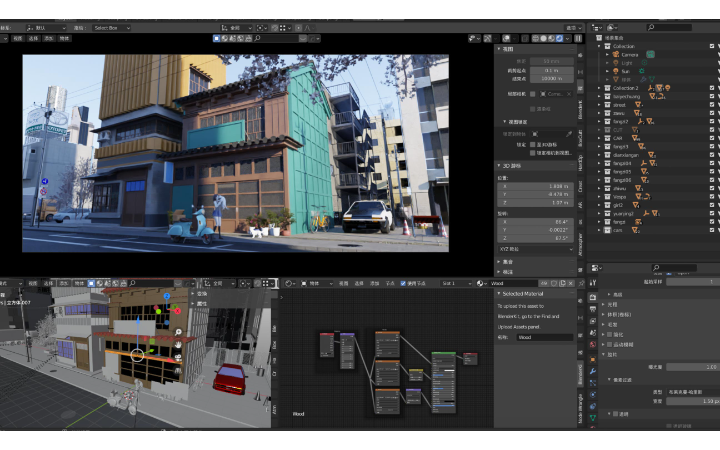Duplicate the Wood material with copy icon

point(562,283)
